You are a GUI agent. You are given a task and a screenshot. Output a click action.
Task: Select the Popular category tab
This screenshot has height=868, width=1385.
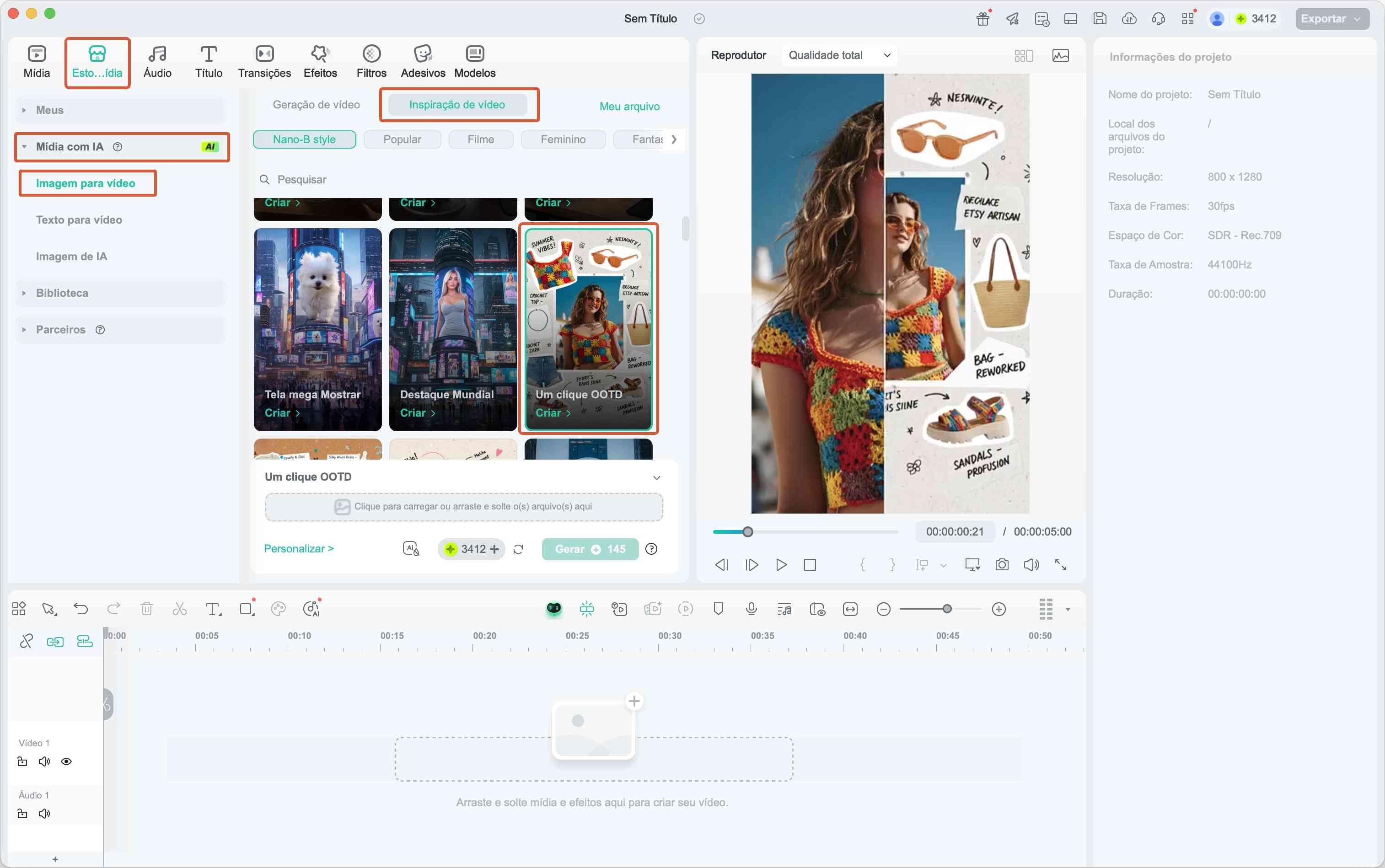coord(402,139)
